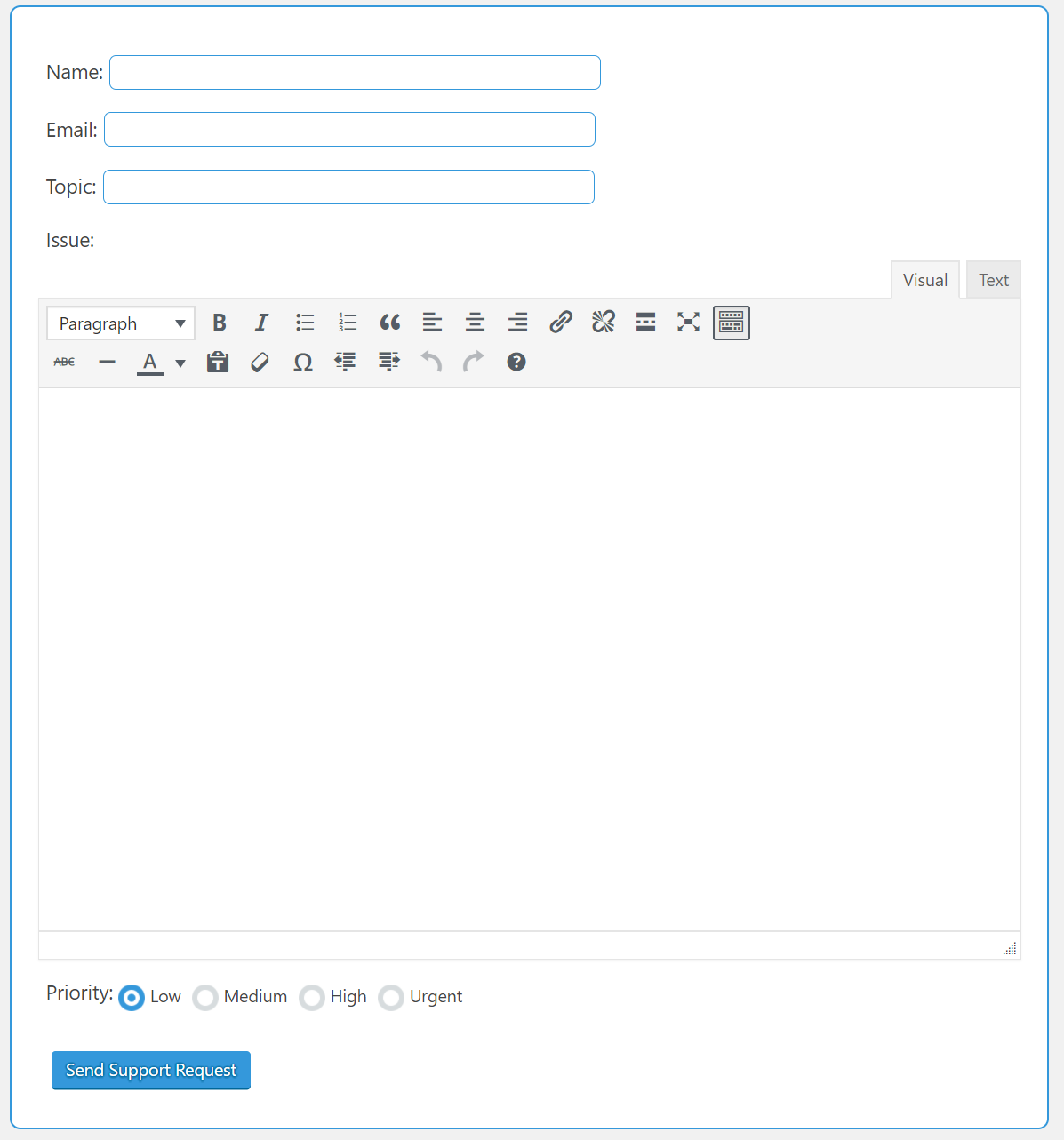This screenshot has height=1140, width=1064.
Task: Select the Medium priority radio button
Action: pyautogui.click(x=205, y=998)
